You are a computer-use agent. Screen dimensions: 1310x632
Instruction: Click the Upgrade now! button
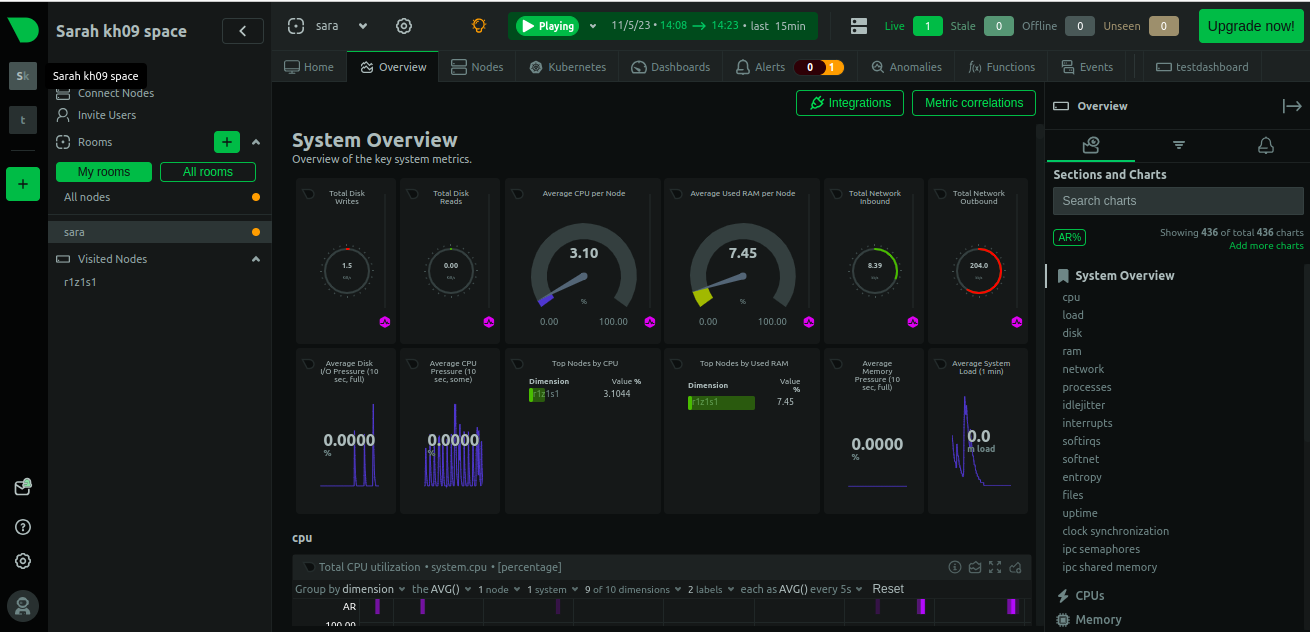(1250, 26)
